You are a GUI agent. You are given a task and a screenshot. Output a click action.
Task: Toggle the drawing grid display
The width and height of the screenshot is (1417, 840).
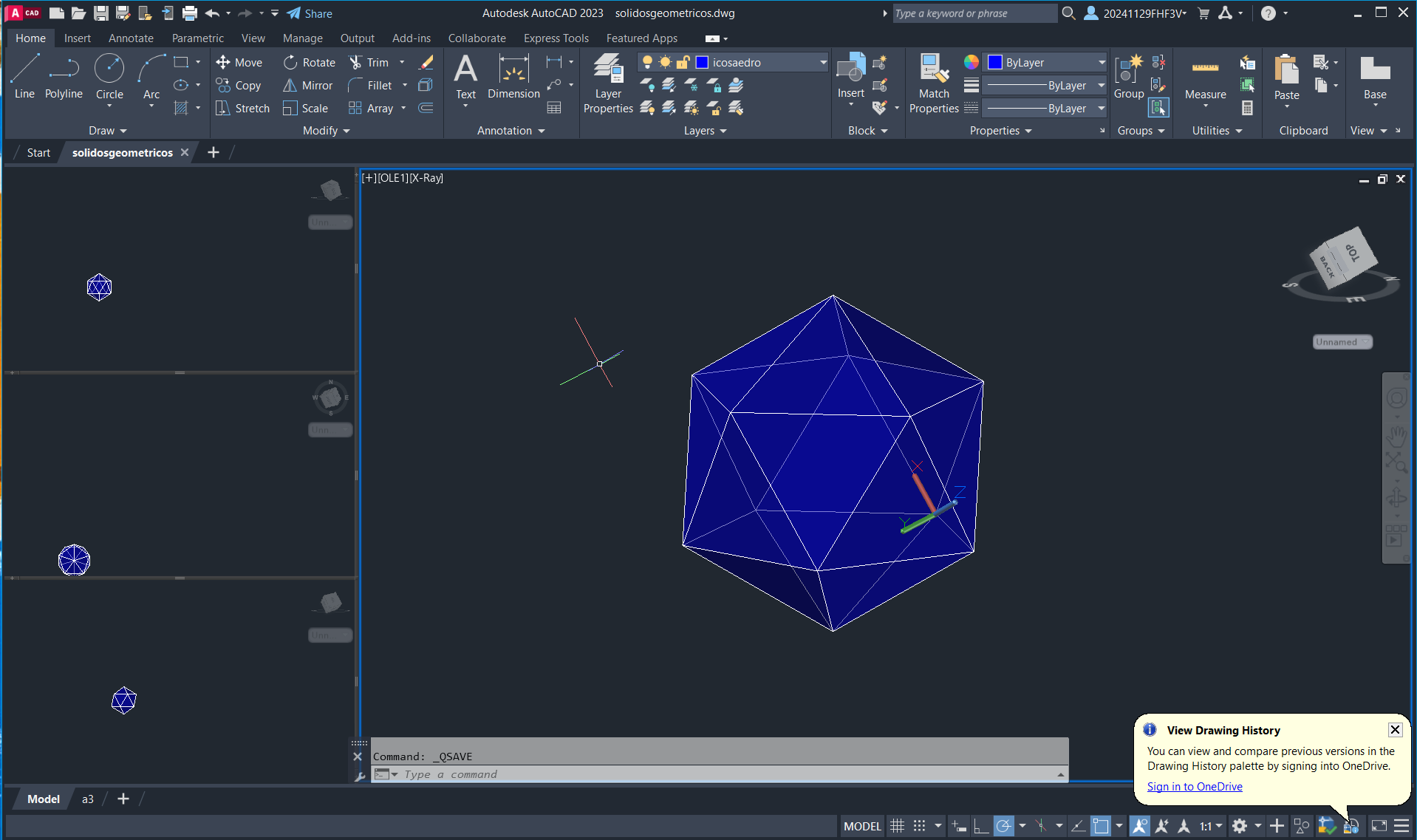897,826
